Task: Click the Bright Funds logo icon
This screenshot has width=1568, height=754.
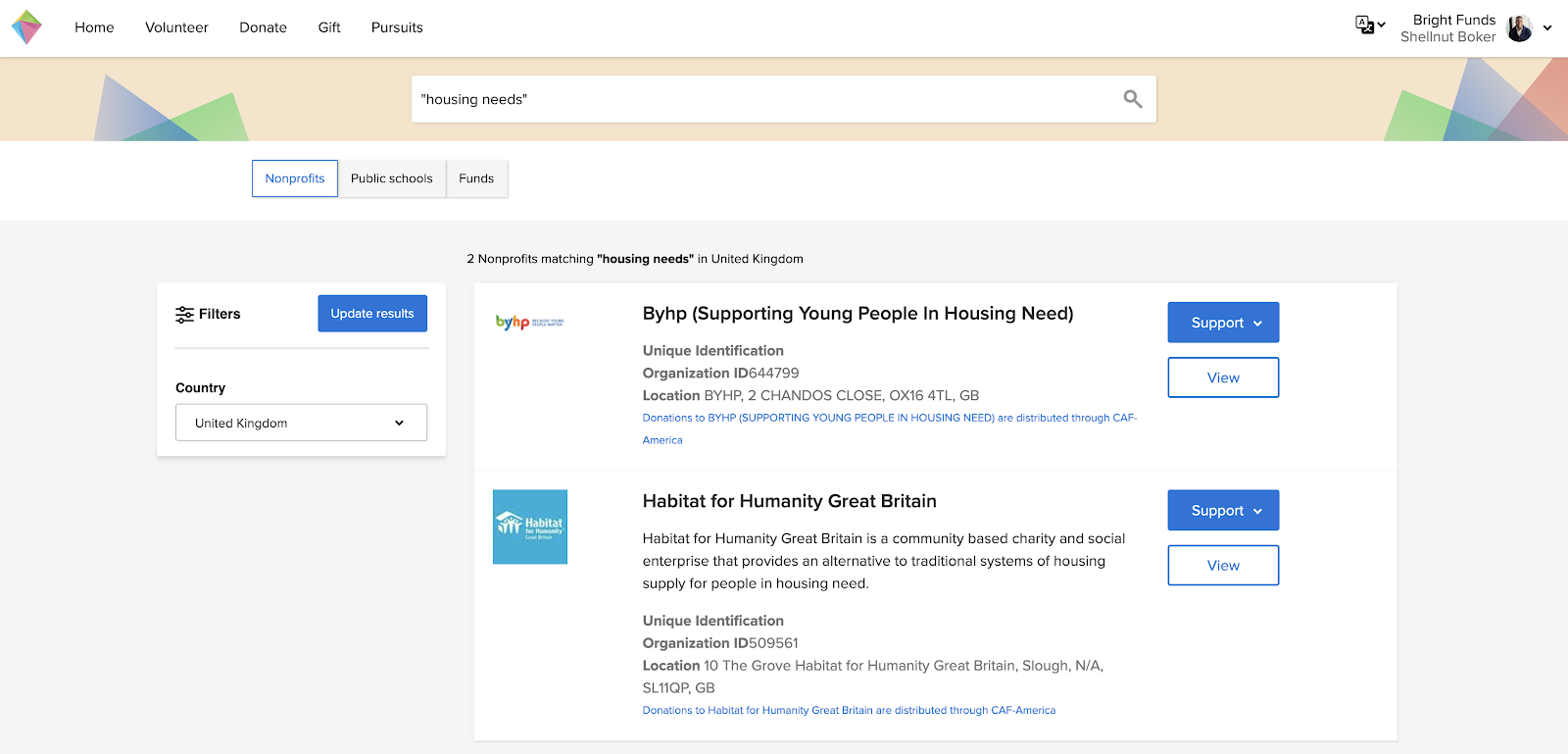Action: coord(26,27)
